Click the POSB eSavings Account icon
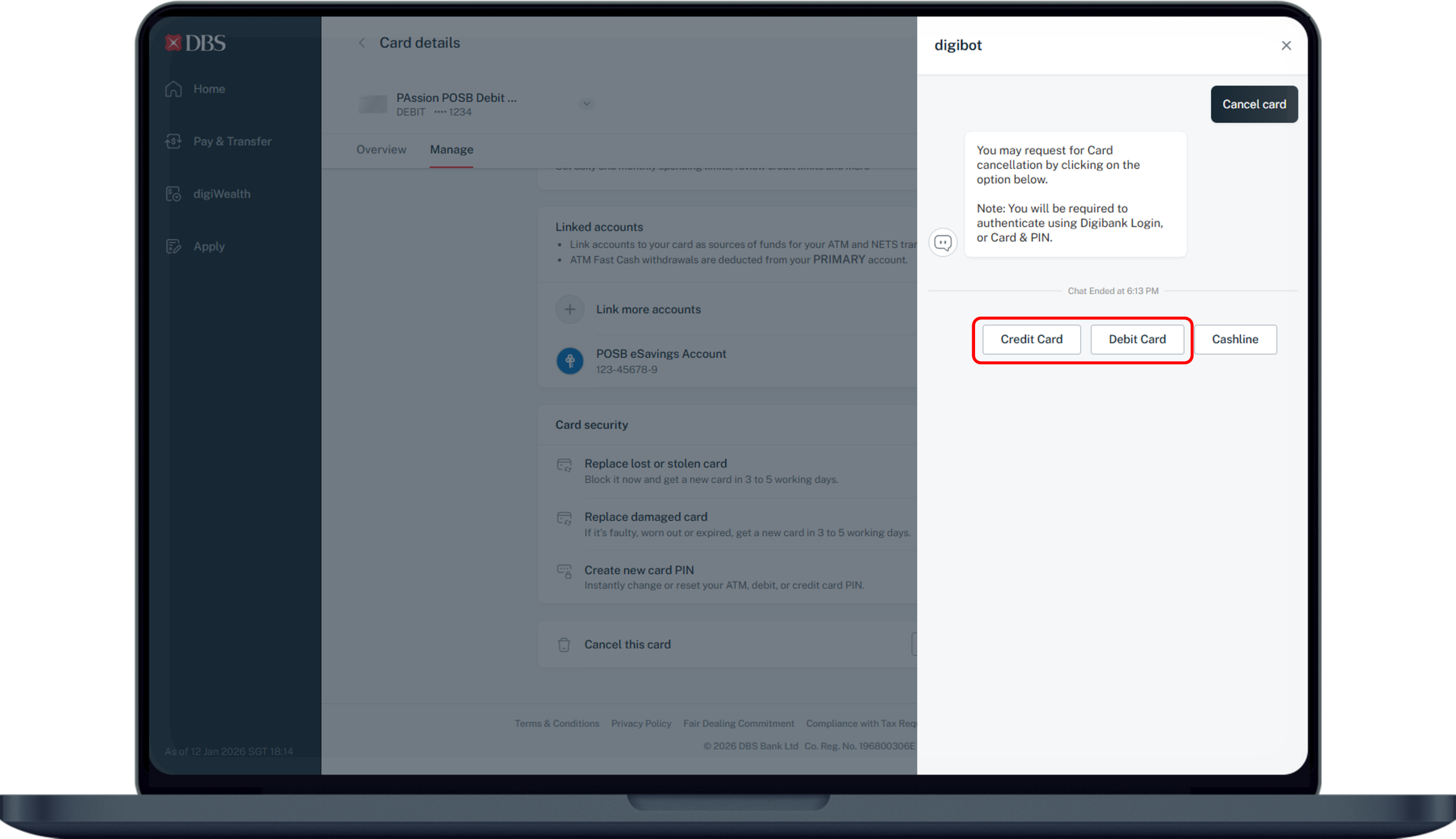 pyautogui.click(x=569, y=361)
